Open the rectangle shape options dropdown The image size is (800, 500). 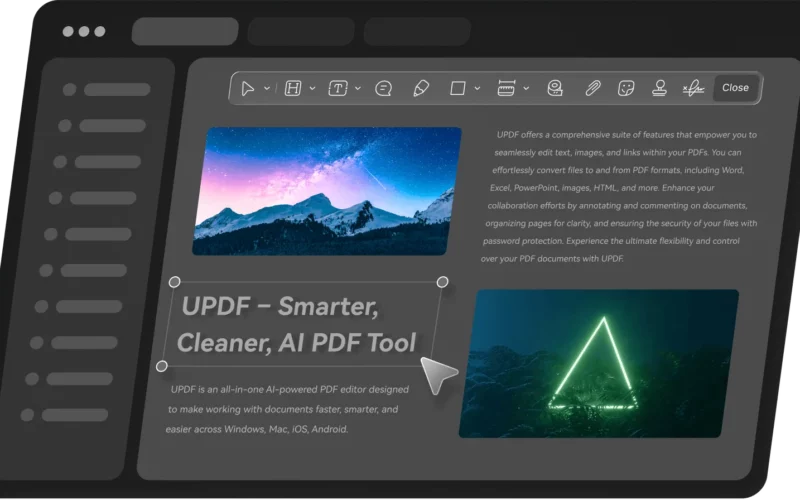pyautogui.click(x=477, y=88)
